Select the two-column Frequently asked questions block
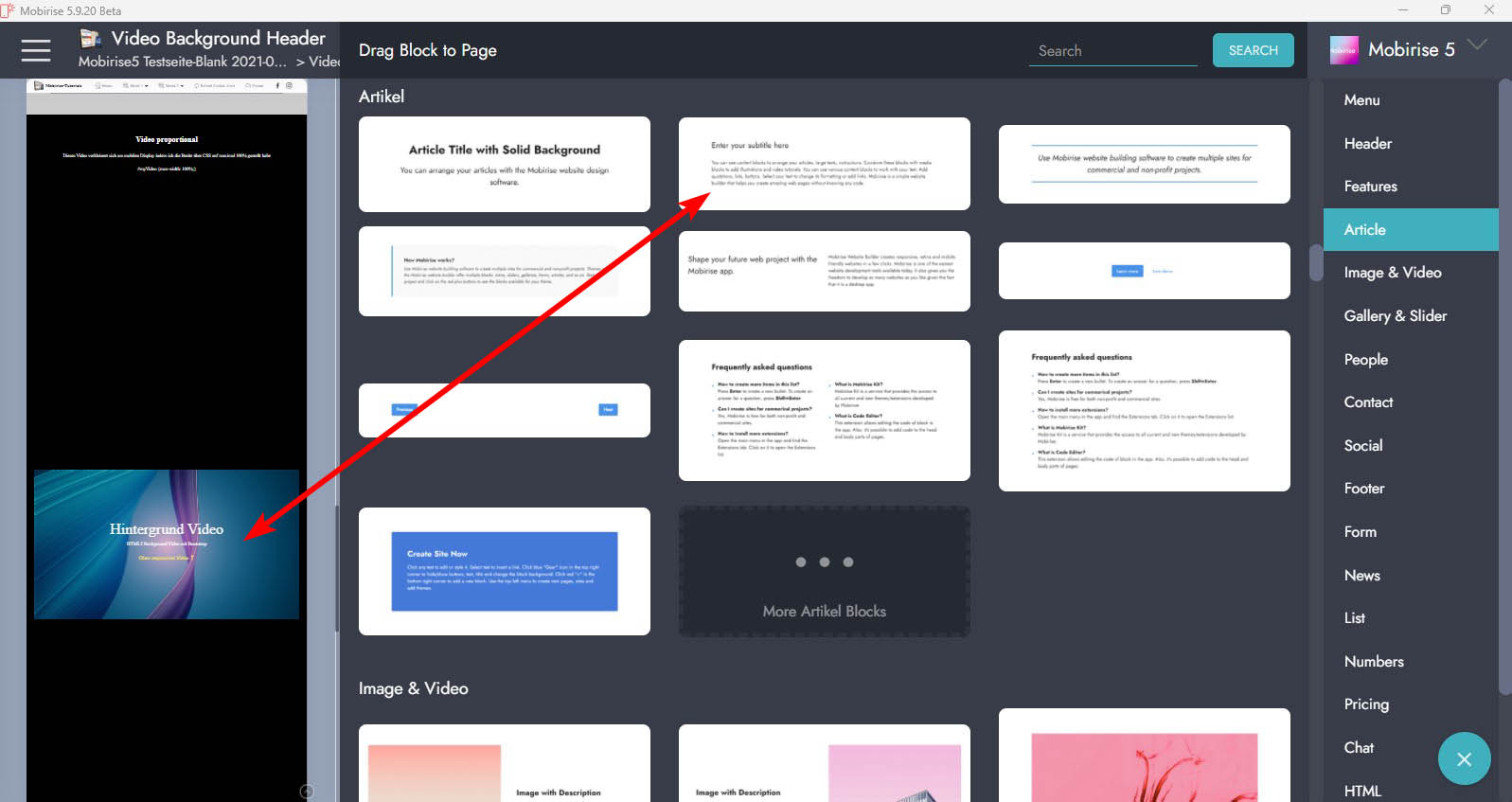The height and width of the screenshot is (802, 1512). tap(825, 410)
